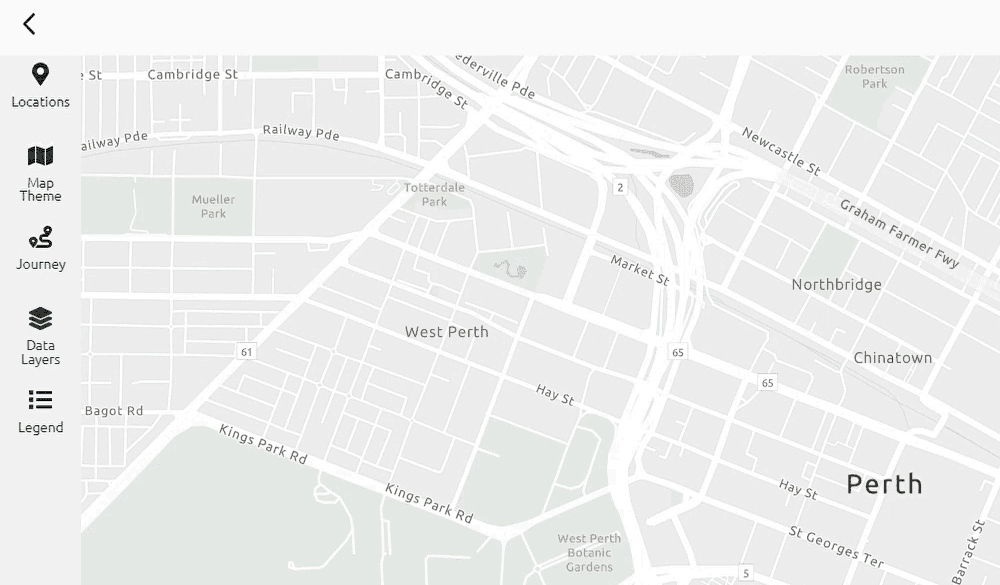
Task: Select the Legend sidebar label
Action: coord(41,427)
